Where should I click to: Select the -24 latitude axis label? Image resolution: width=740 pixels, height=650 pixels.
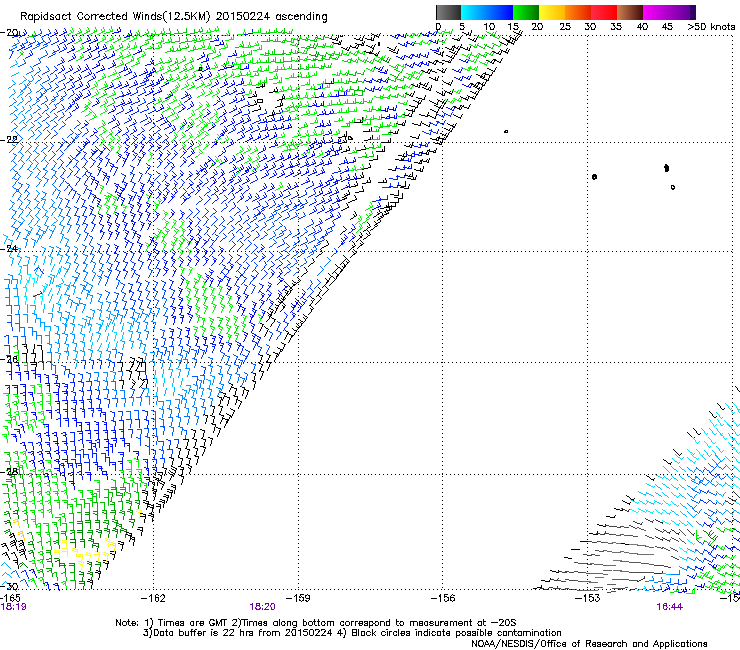[9, 248]
